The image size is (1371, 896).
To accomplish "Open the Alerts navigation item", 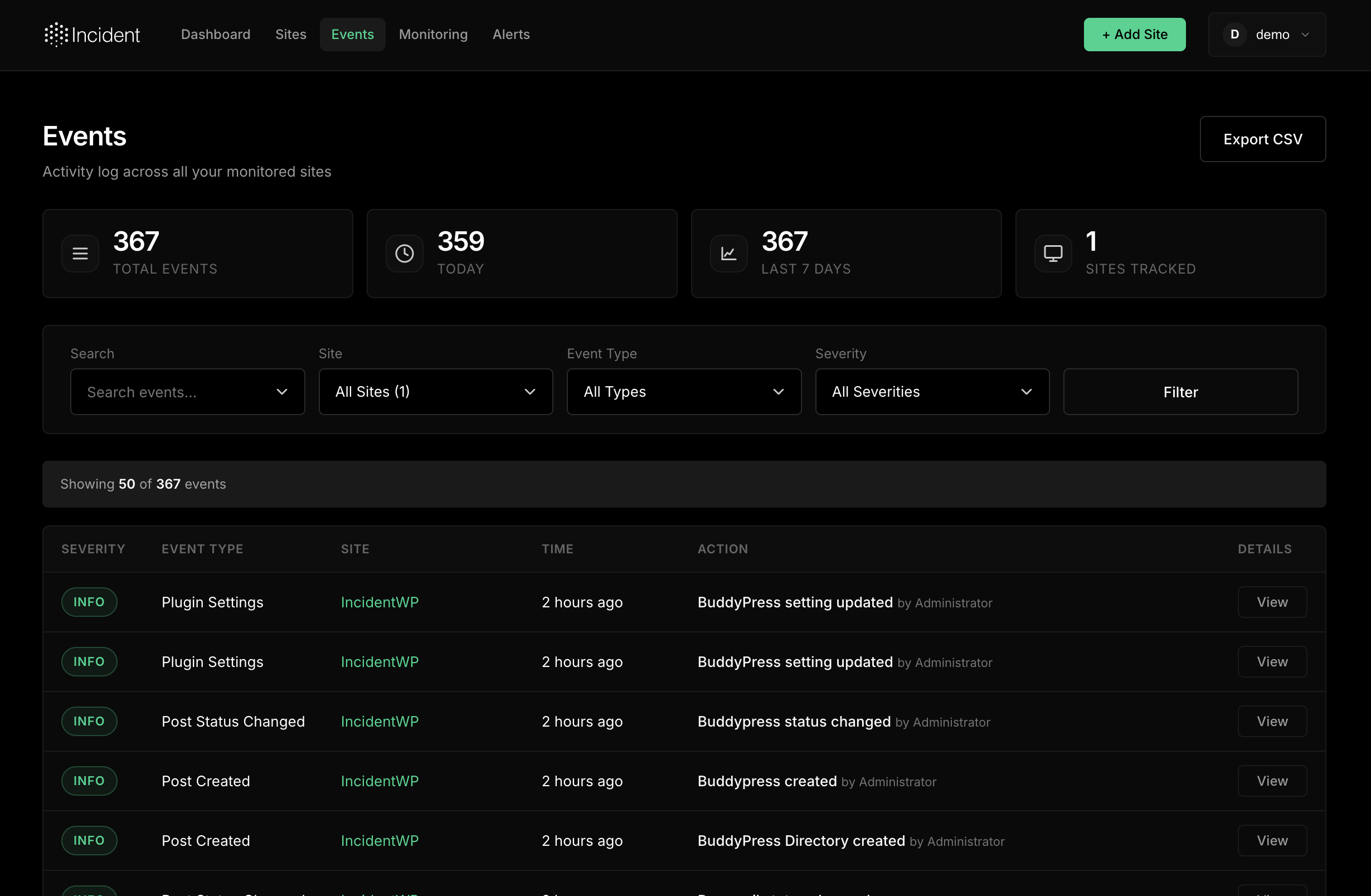I will tap(511, 35).
